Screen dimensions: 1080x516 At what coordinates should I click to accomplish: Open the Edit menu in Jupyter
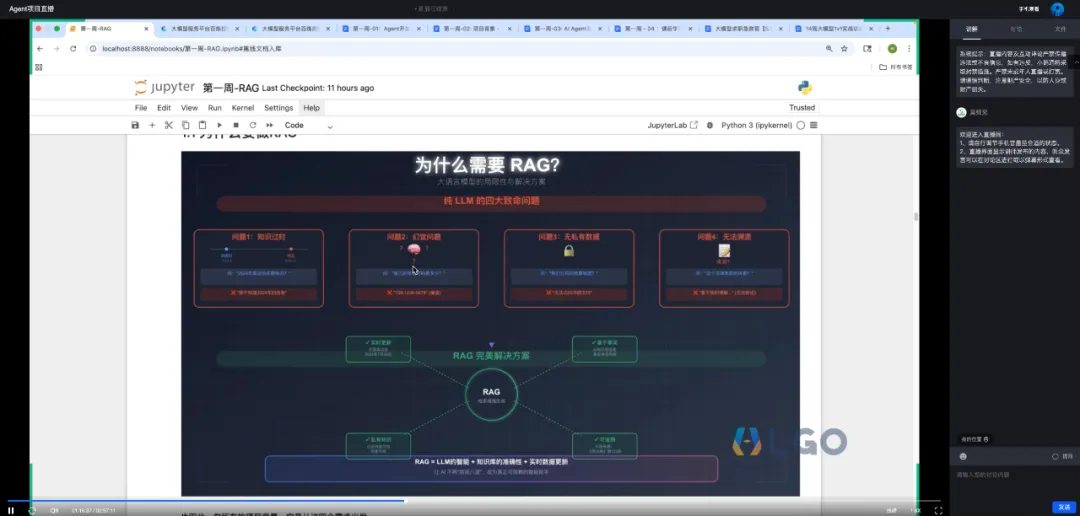(164, 107)
